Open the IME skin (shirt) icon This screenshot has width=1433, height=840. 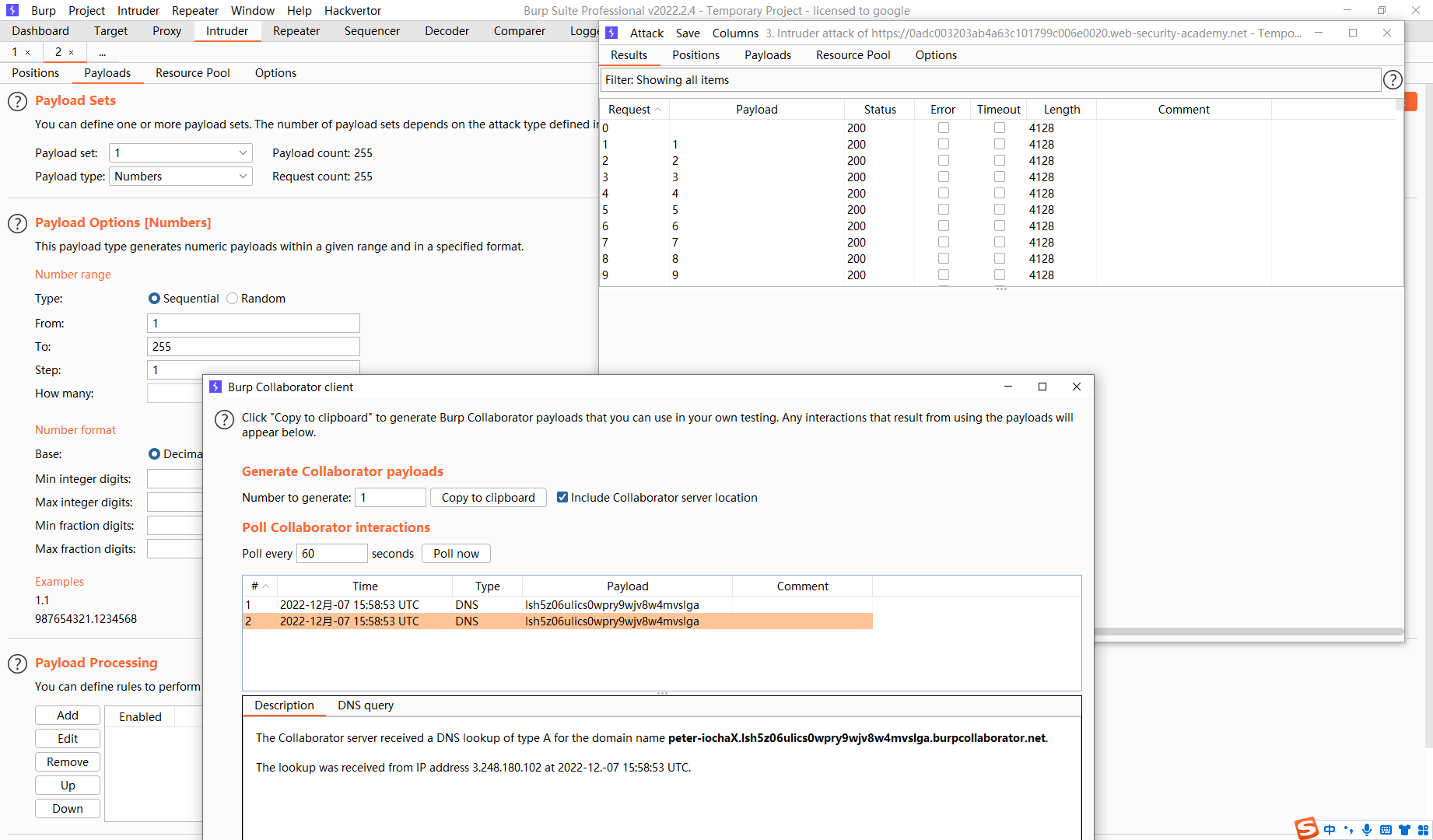pos(1404,830)
